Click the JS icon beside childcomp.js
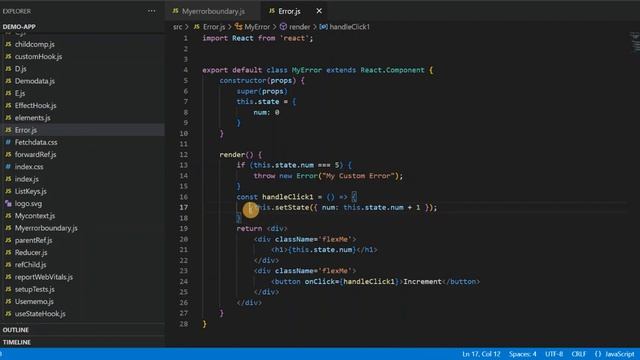 pos(8,44)
